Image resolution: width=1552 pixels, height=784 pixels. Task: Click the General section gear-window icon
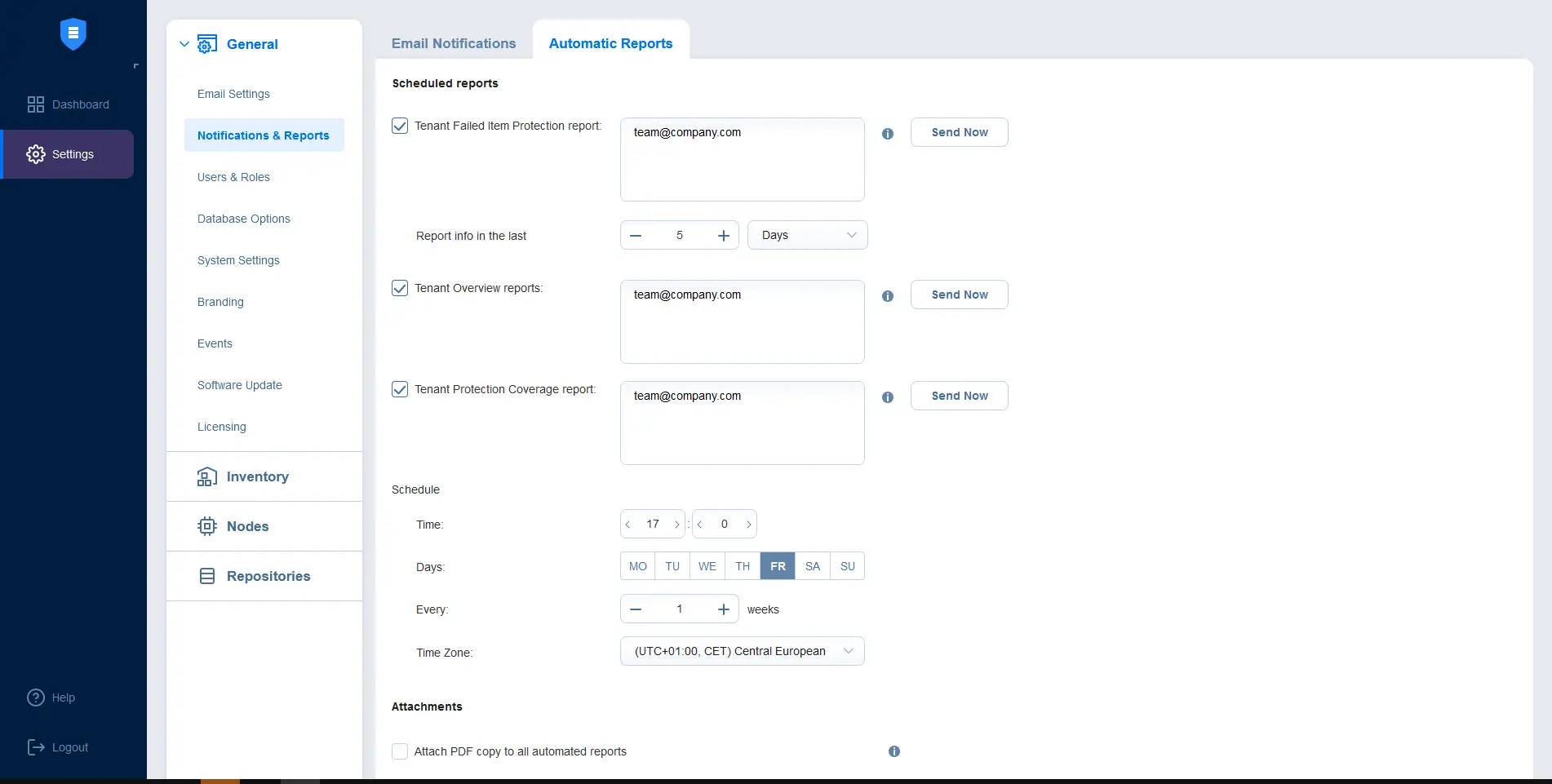coord(207,44)
